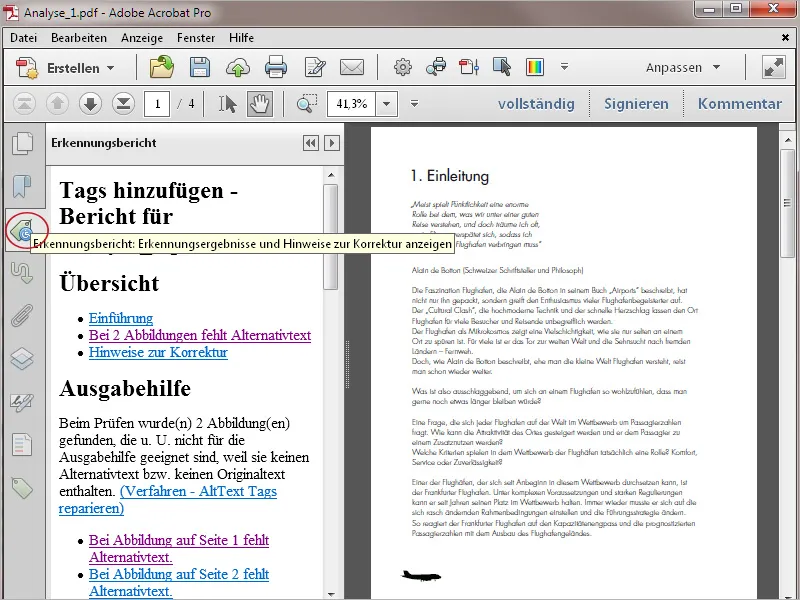
Task: Jump to last page with bottom arrow
Action: (123, 104)
